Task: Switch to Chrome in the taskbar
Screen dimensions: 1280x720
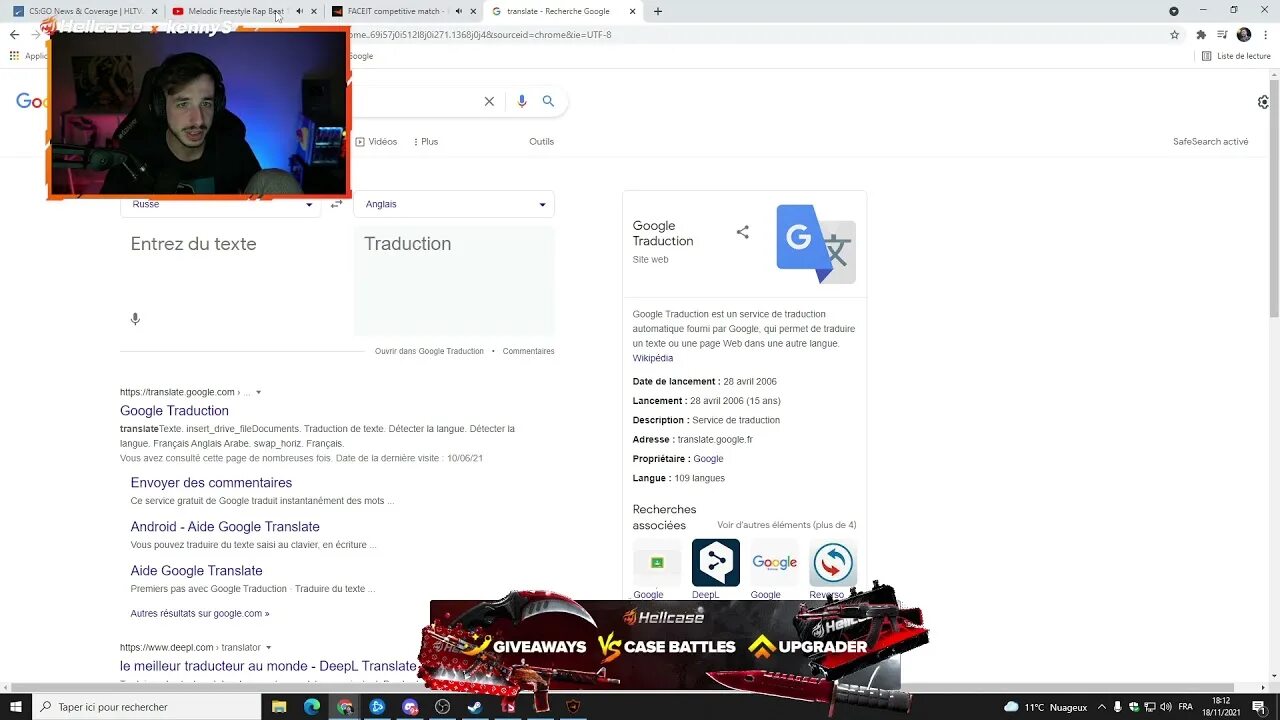Action: 345,707
